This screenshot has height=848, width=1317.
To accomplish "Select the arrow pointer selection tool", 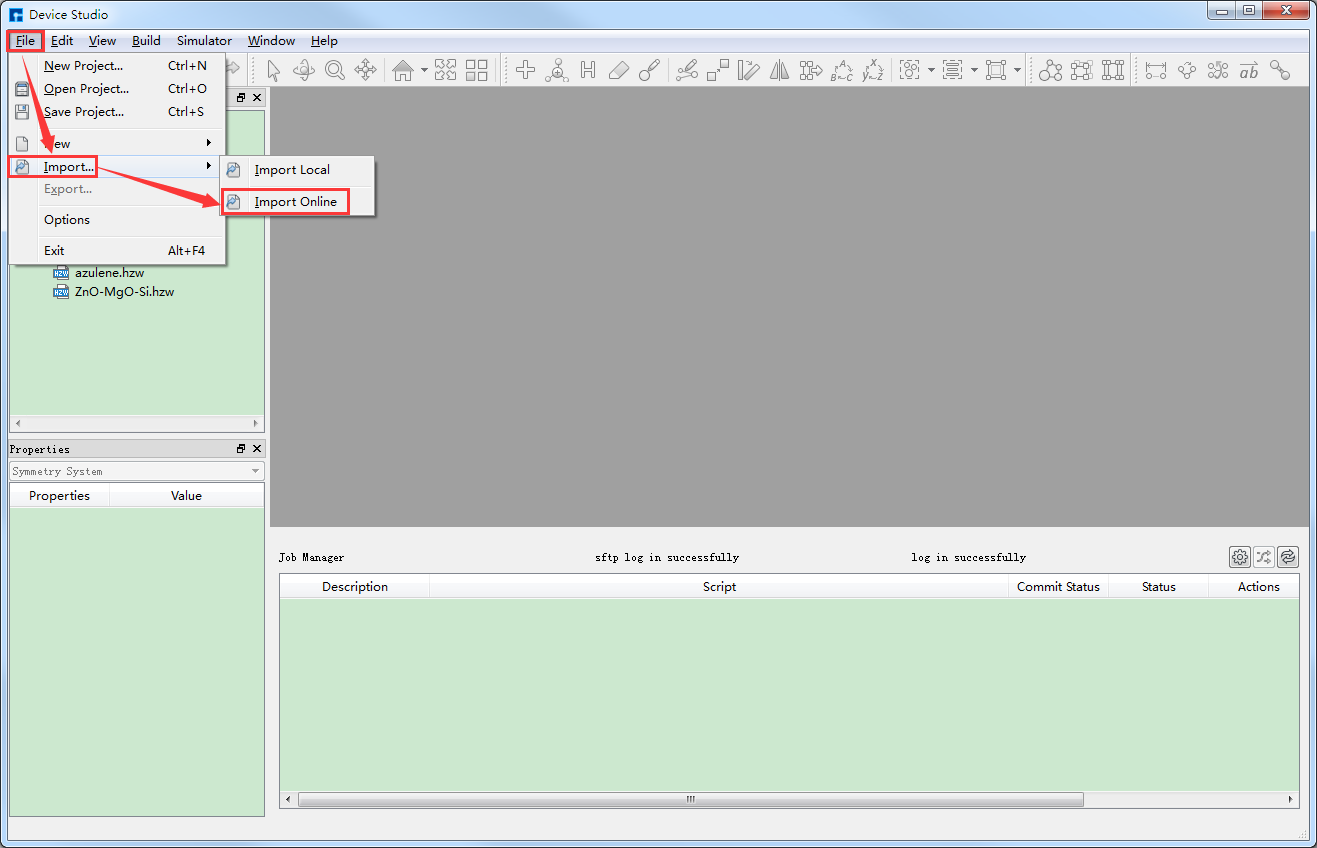I will pos(274,70).
